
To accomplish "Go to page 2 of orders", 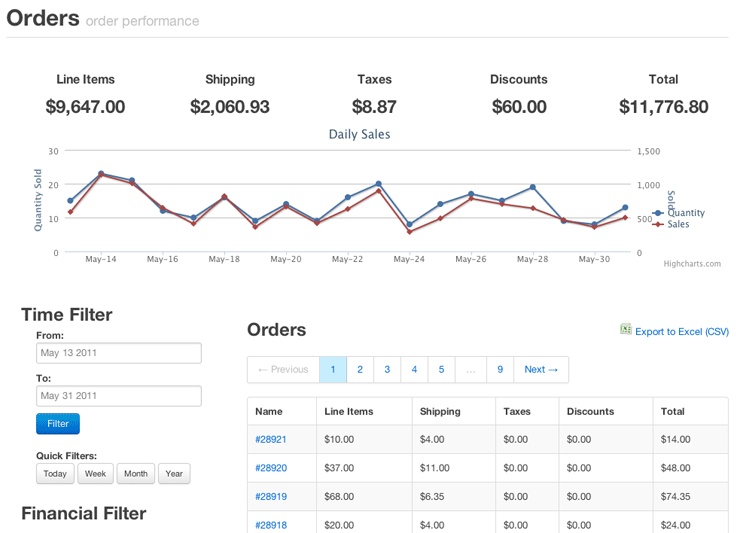I will [360, 370].
